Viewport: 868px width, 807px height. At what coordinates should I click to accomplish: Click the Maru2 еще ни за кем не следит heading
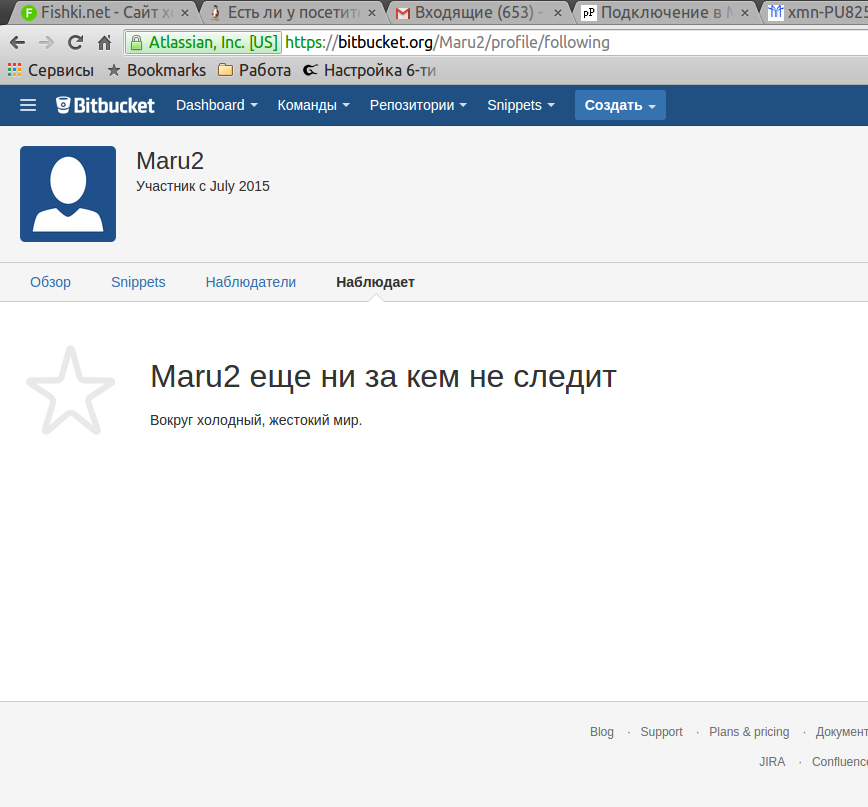[x=383, y=377]
